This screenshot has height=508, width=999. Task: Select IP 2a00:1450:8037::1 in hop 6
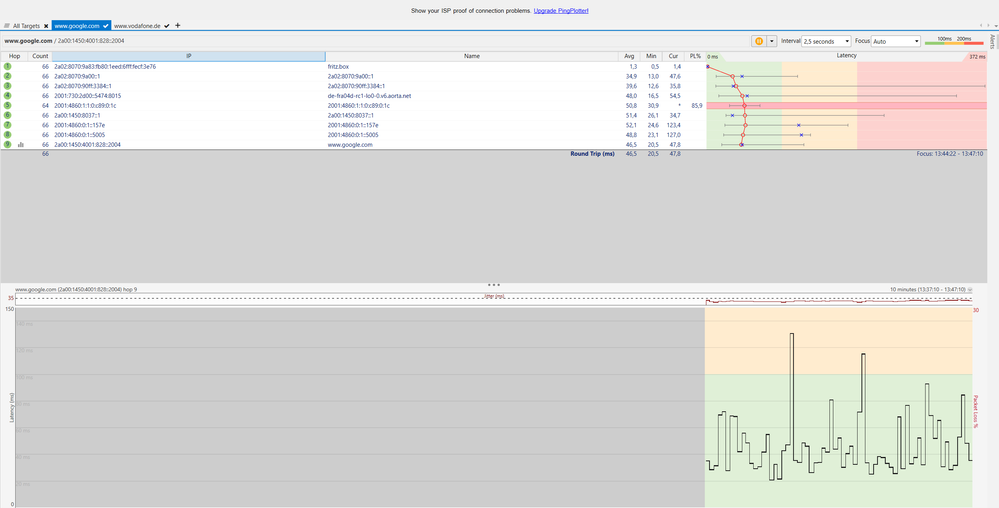77,115
